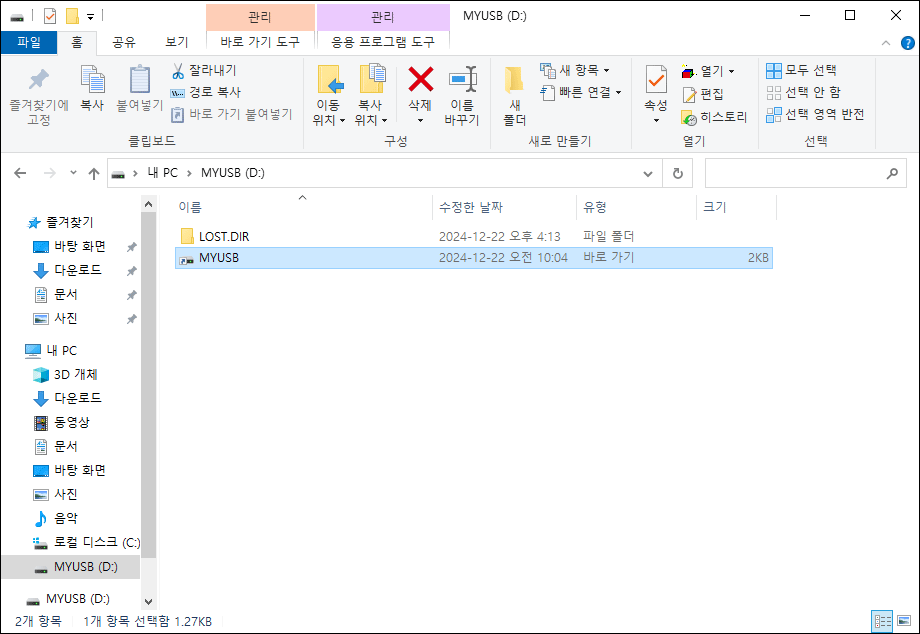Open the recent locations dropdown
This screenshot has height=634, width=920.
point(73,172)
